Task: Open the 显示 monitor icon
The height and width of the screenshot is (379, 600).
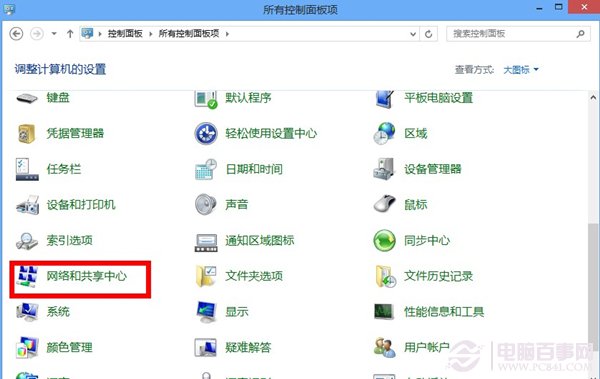Action: pyautogui.click(x=206, y=312)
